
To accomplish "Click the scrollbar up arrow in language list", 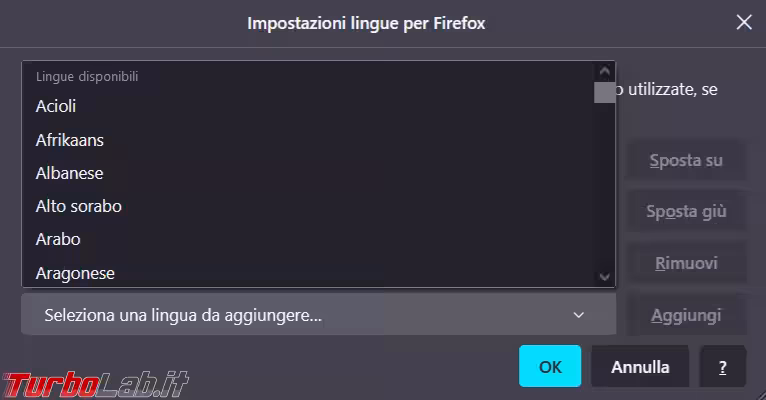I will [x=604, y=72].
